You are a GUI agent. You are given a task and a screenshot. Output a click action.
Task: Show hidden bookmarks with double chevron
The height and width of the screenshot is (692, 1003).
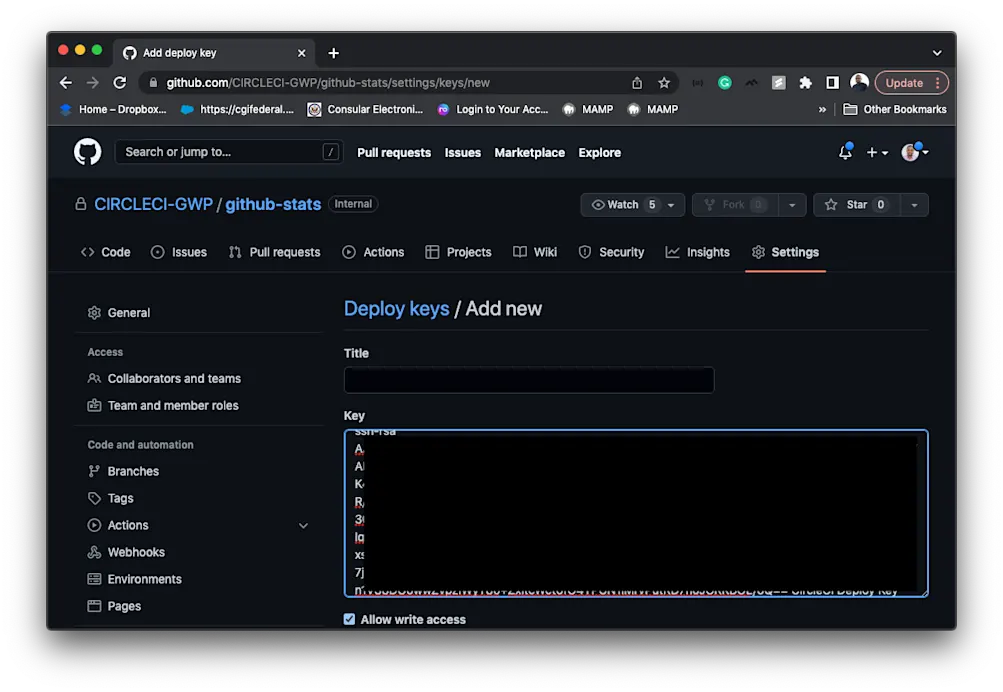pos(822,109)
